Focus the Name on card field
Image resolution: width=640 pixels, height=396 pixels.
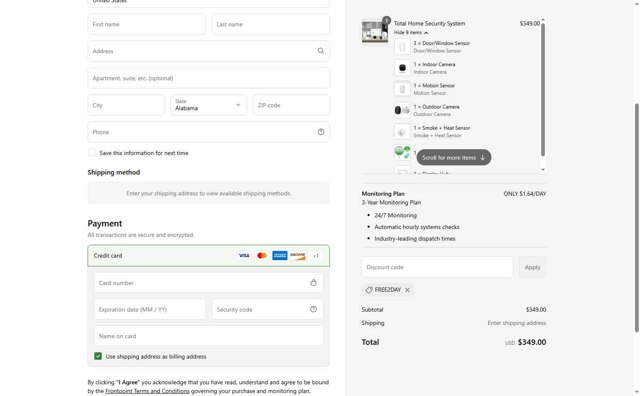click(x=209, y=336)
